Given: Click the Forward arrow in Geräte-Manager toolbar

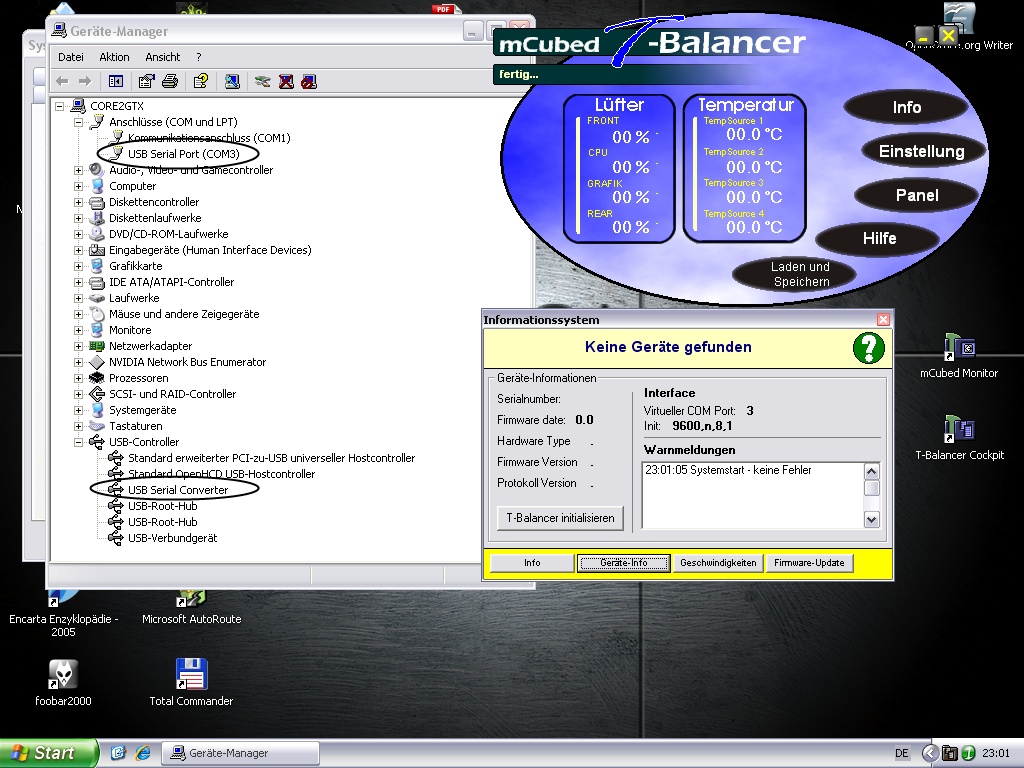Looking at the screenshot, I should coord(85,81).
